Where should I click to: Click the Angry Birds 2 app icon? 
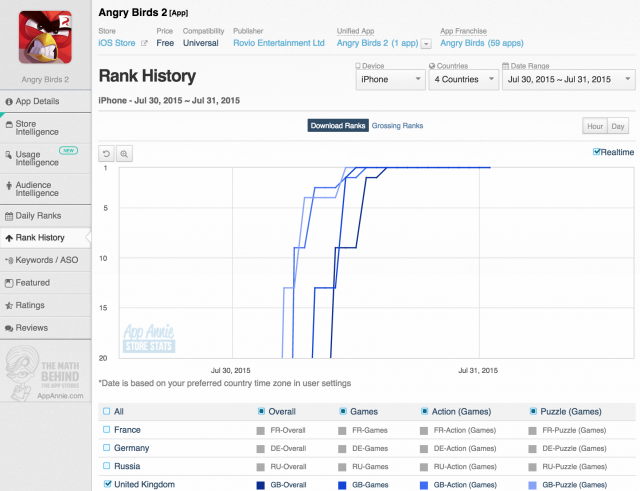coord(45,36)
